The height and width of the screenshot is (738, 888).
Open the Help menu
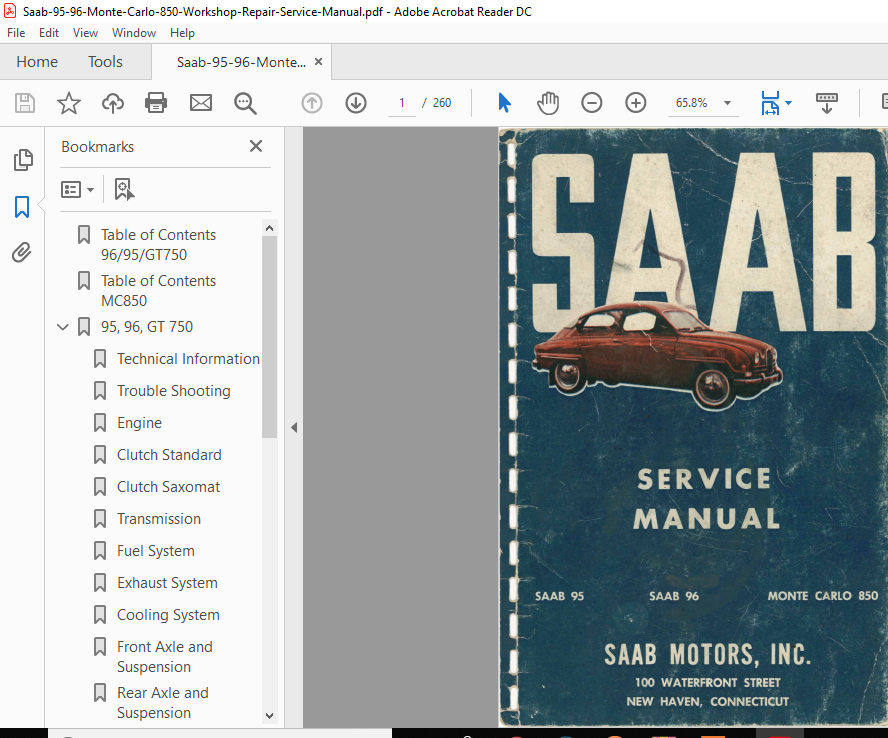click(x=182, y=33)
